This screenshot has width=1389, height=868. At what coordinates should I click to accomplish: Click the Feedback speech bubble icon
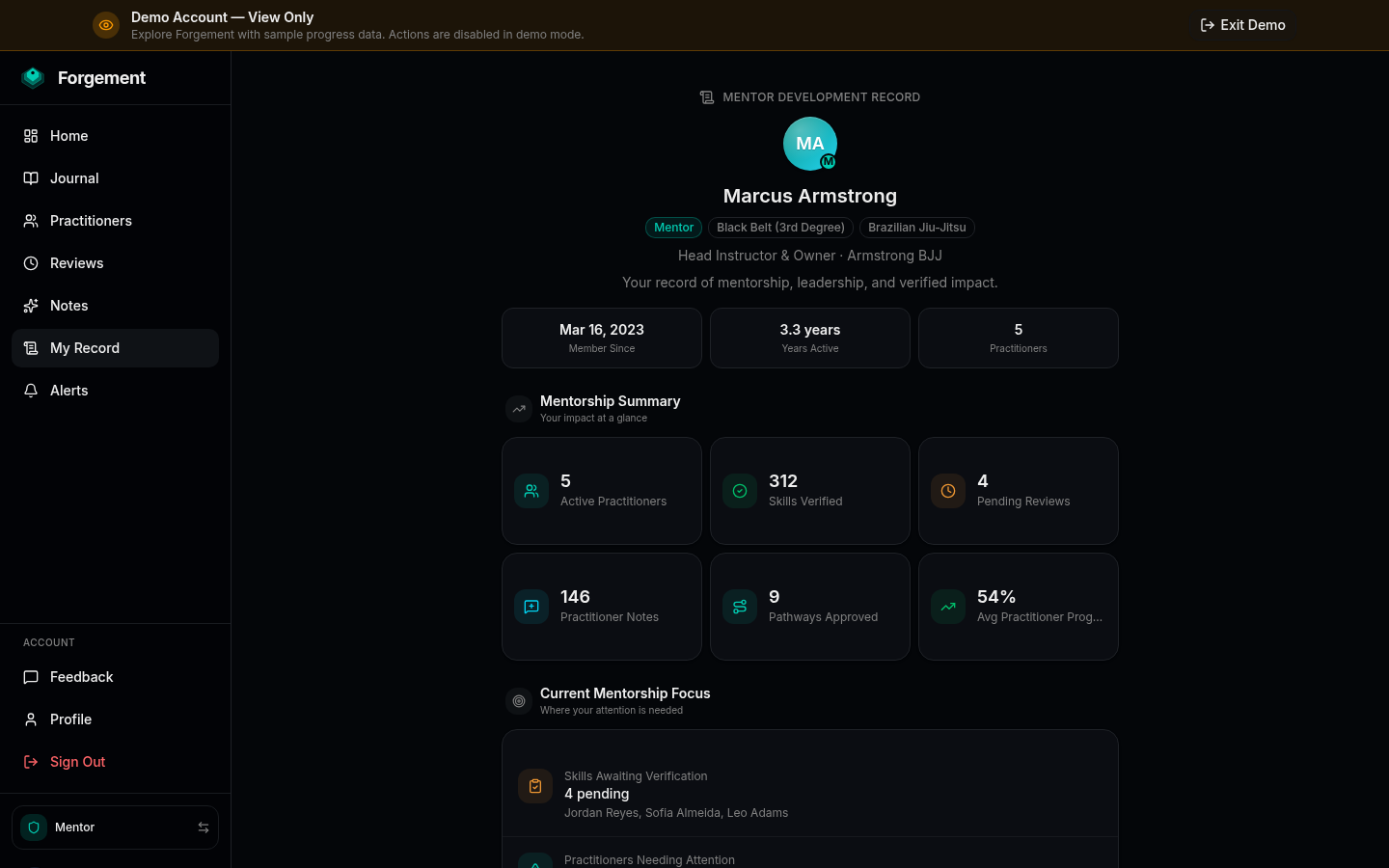[31, 677]
